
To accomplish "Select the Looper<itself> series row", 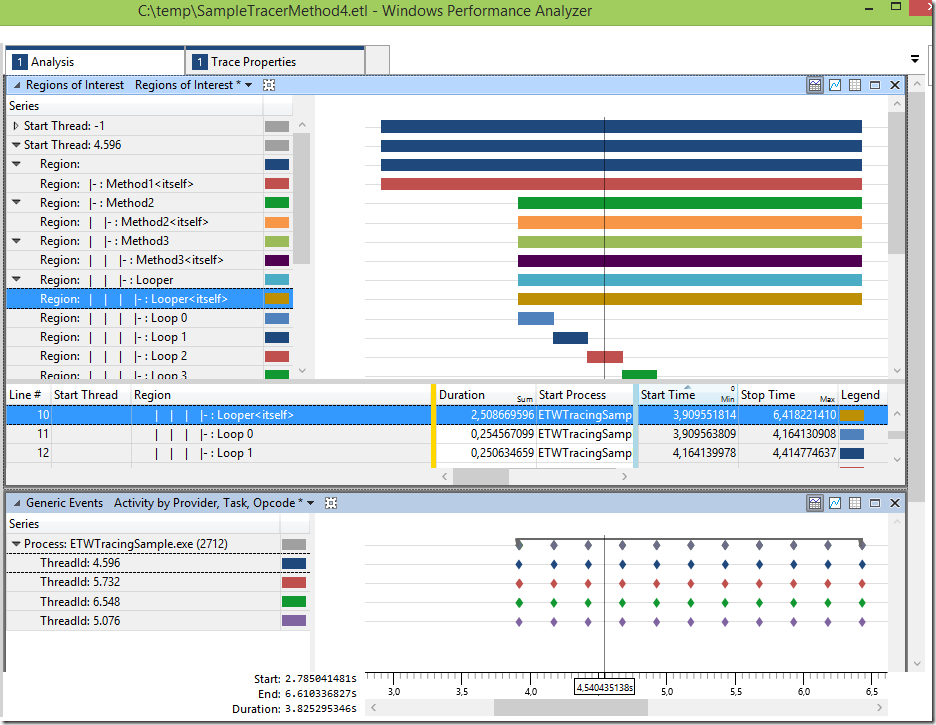I will 149,299.
